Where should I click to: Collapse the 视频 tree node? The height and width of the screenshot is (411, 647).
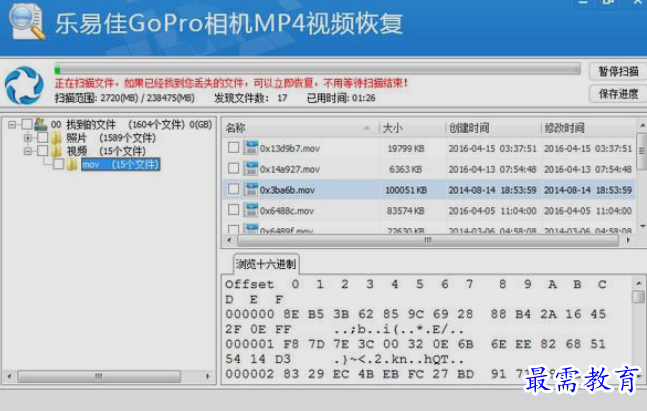click(28, 151)
